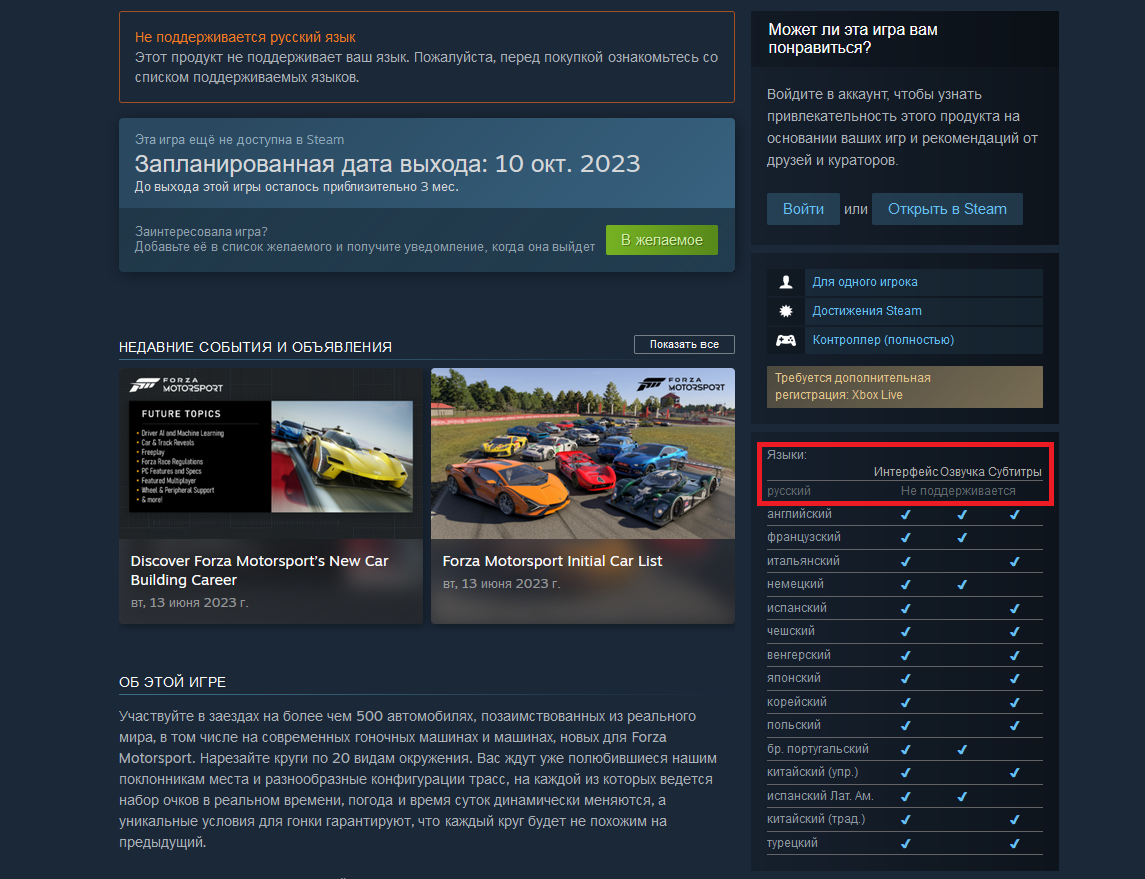
Task: Click Открыть в Steam button
Action: [x=947, y=209]
